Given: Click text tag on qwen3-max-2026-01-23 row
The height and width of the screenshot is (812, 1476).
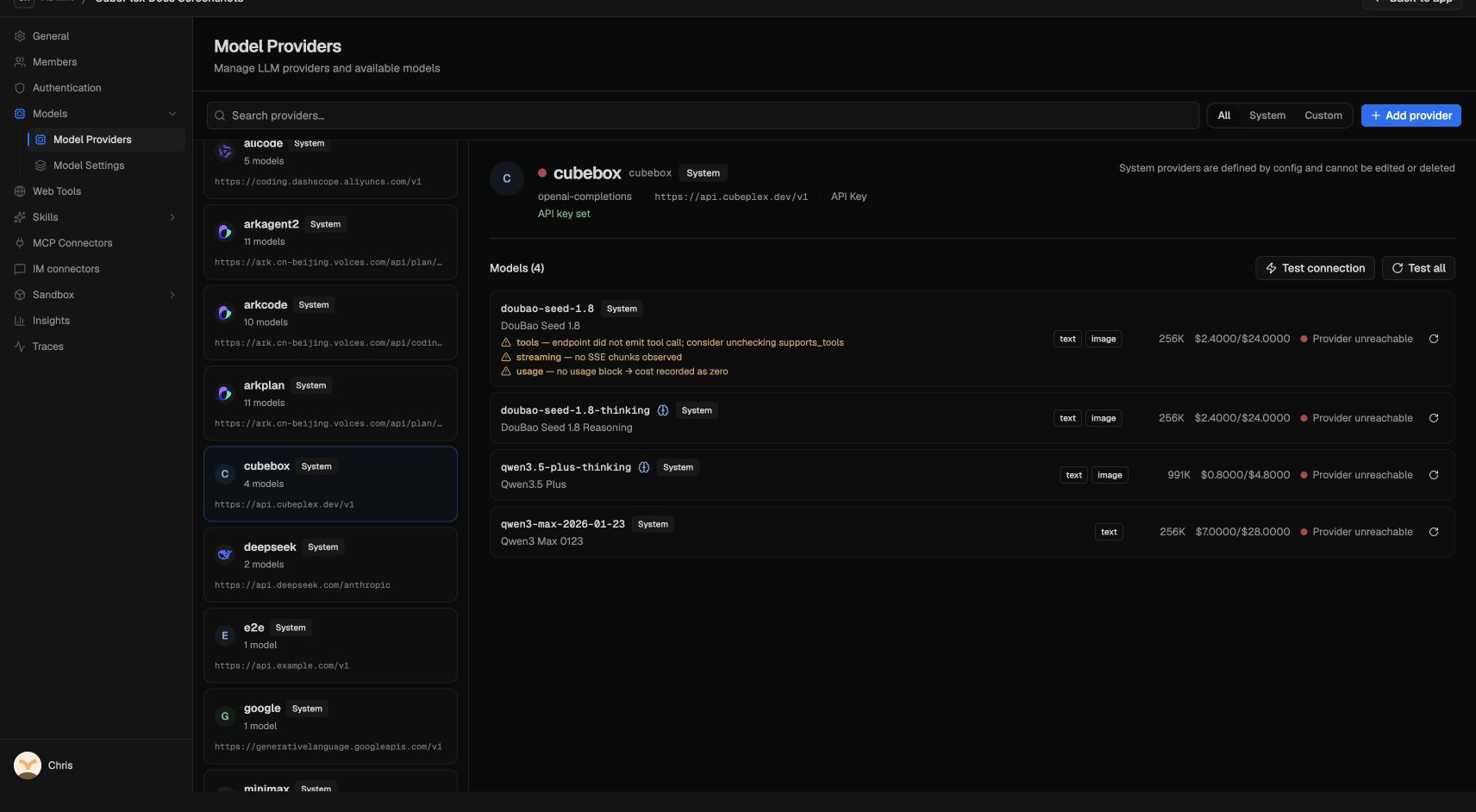Looking at the screenshot, I should [x=1109, y=532].
